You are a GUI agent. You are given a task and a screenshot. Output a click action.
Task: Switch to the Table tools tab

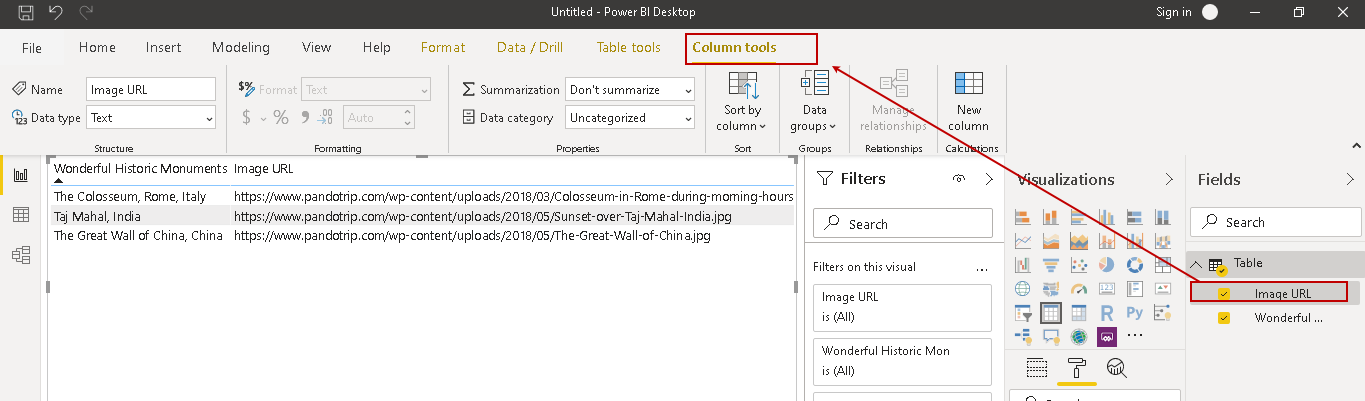tap(628, 48)
